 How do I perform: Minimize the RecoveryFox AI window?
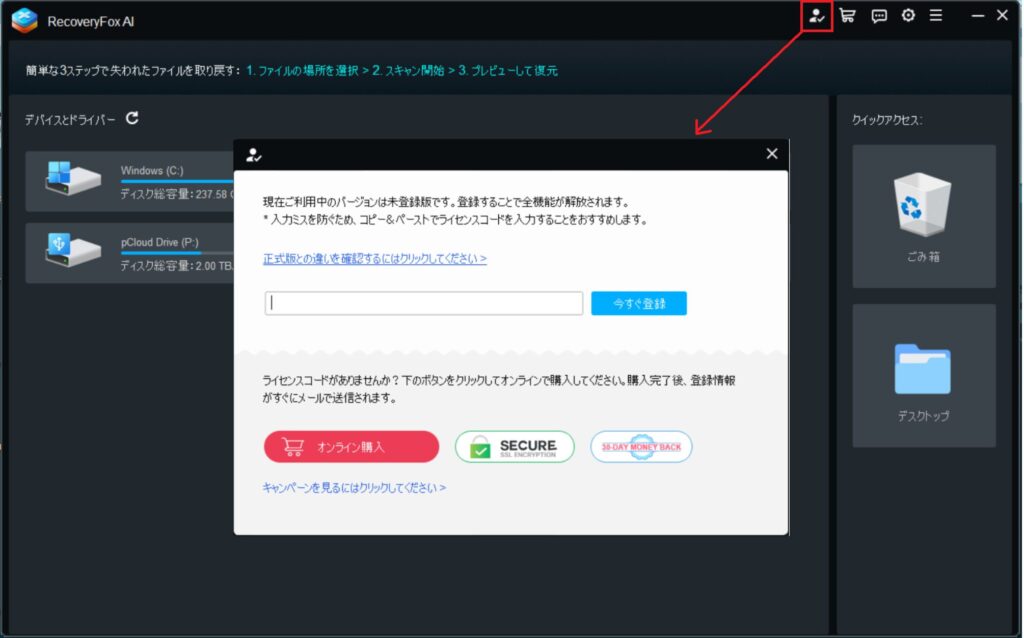(x=975, y=16)
